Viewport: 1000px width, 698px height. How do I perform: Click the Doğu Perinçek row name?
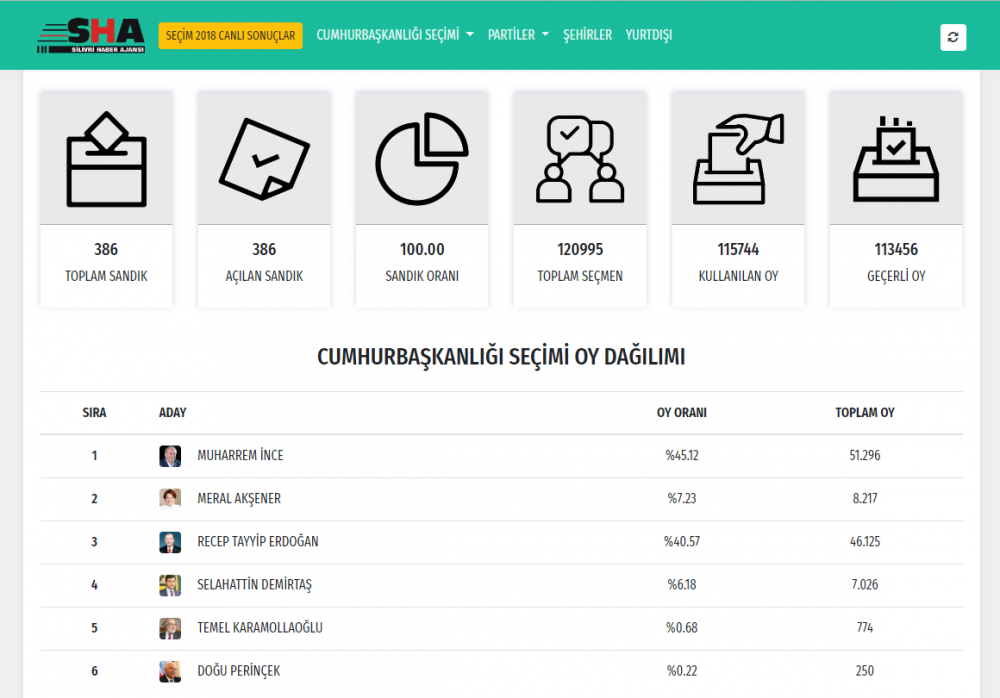pos(239,671)
